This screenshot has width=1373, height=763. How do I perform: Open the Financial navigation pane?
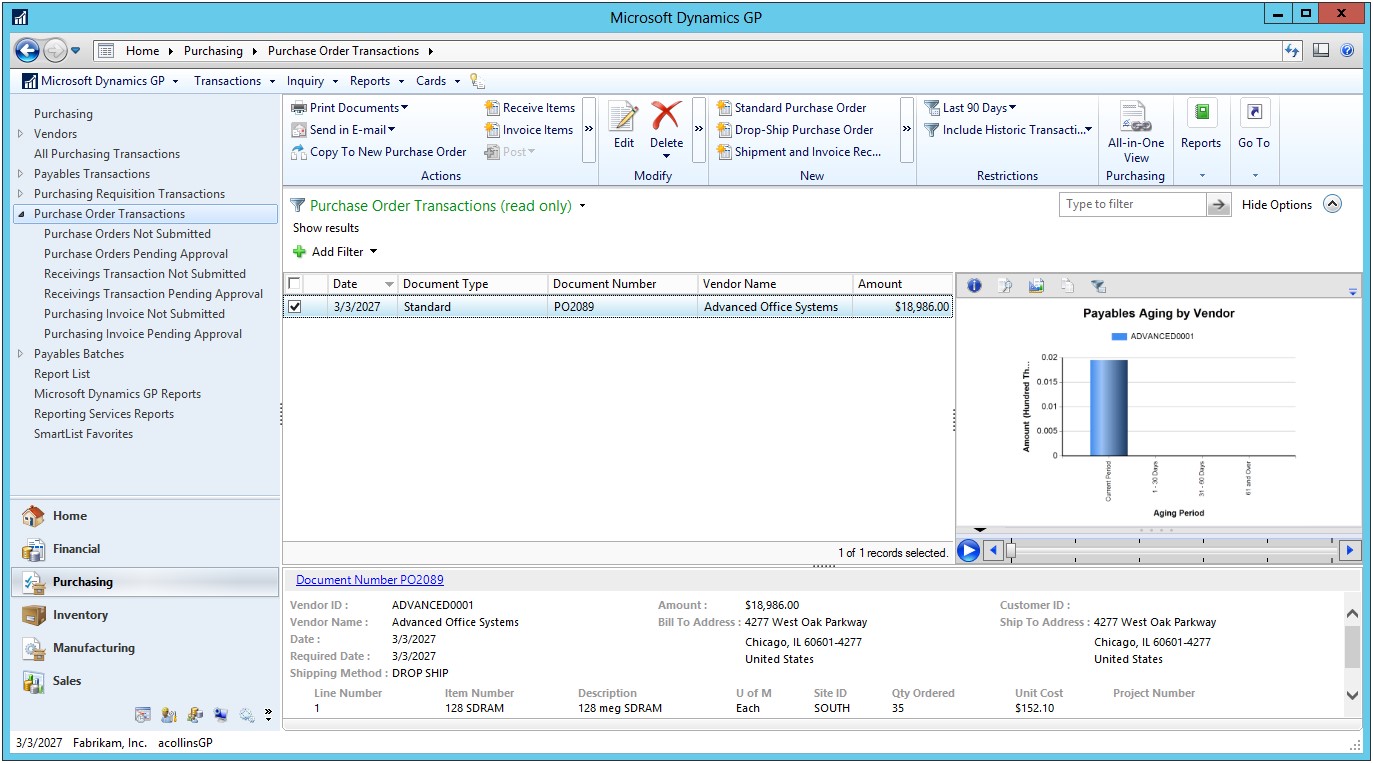(145, 549)
